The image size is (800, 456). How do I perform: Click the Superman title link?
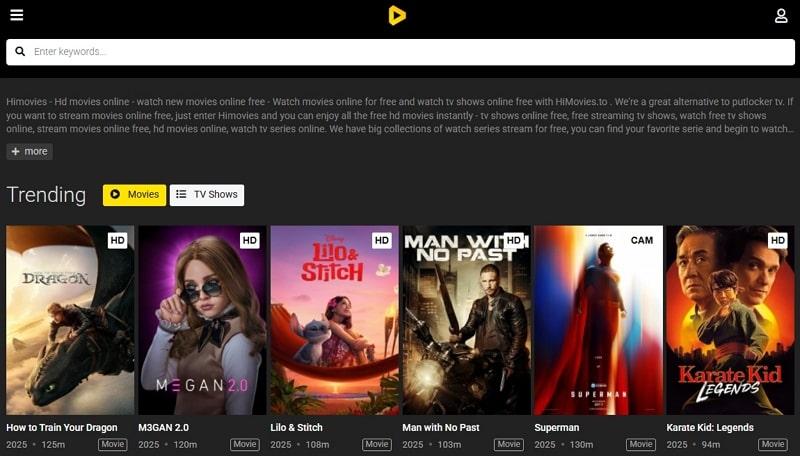(557, 427)
